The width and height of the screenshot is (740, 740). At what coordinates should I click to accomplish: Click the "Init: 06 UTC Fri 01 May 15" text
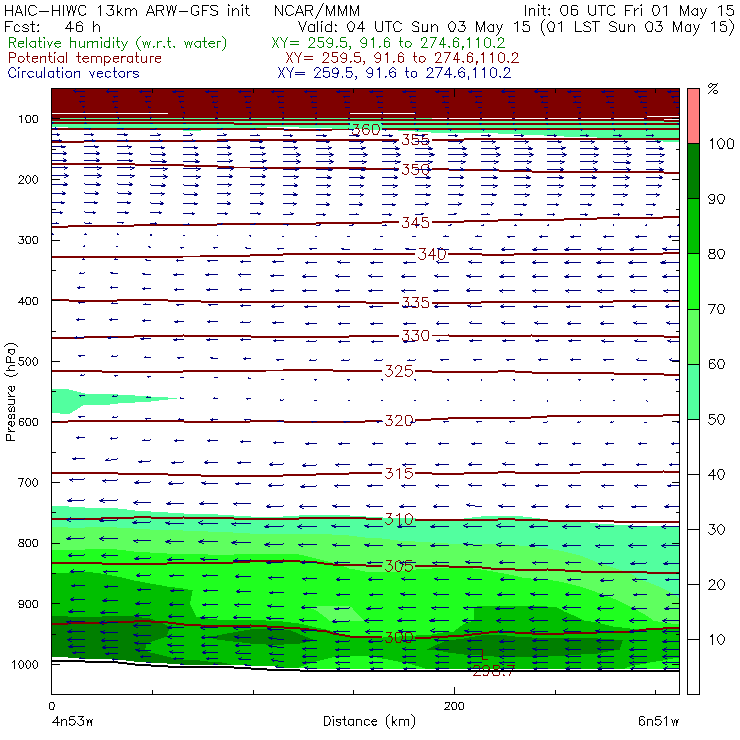(629, 11)
